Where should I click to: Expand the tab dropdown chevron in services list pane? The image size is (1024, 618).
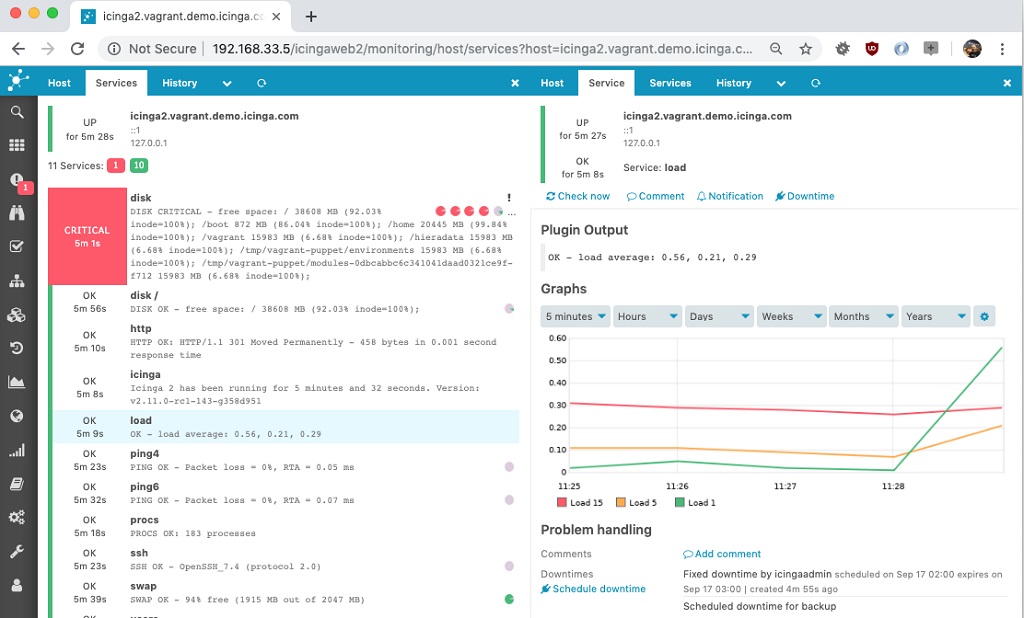[227, 83]
